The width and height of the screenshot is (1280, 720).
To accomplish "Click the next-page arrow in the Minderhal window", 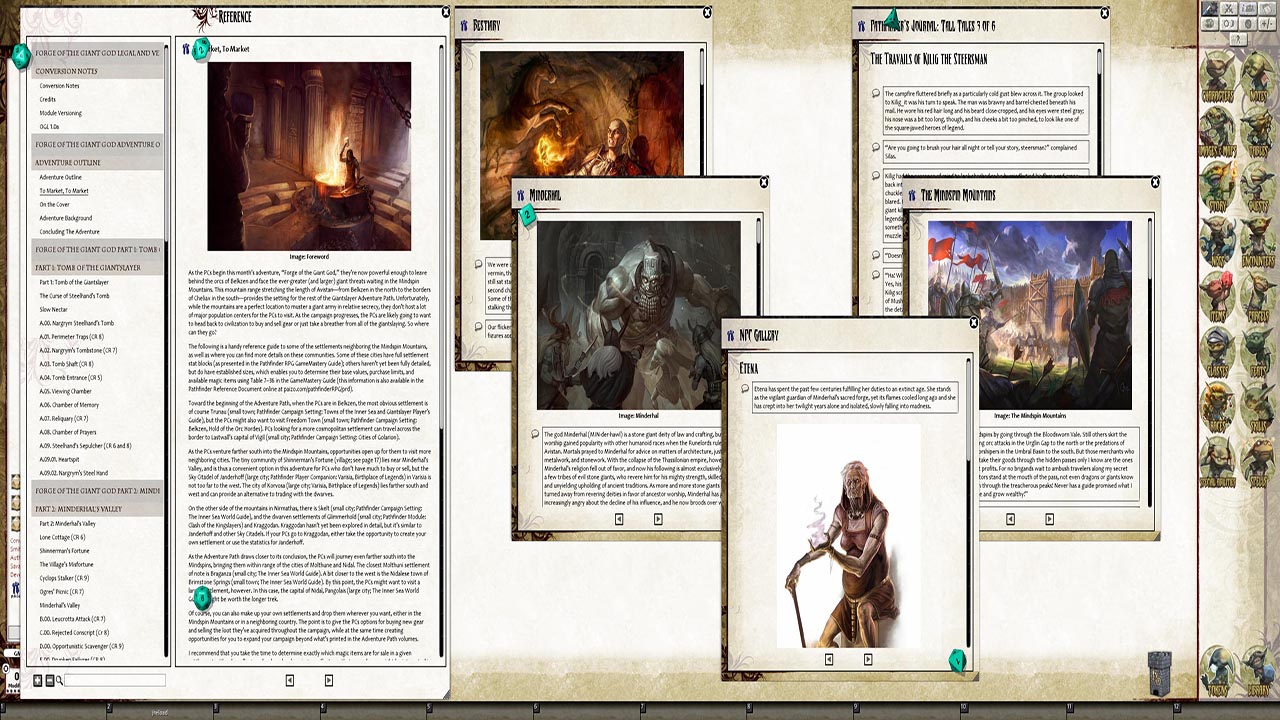I will (x=658, y=518).
